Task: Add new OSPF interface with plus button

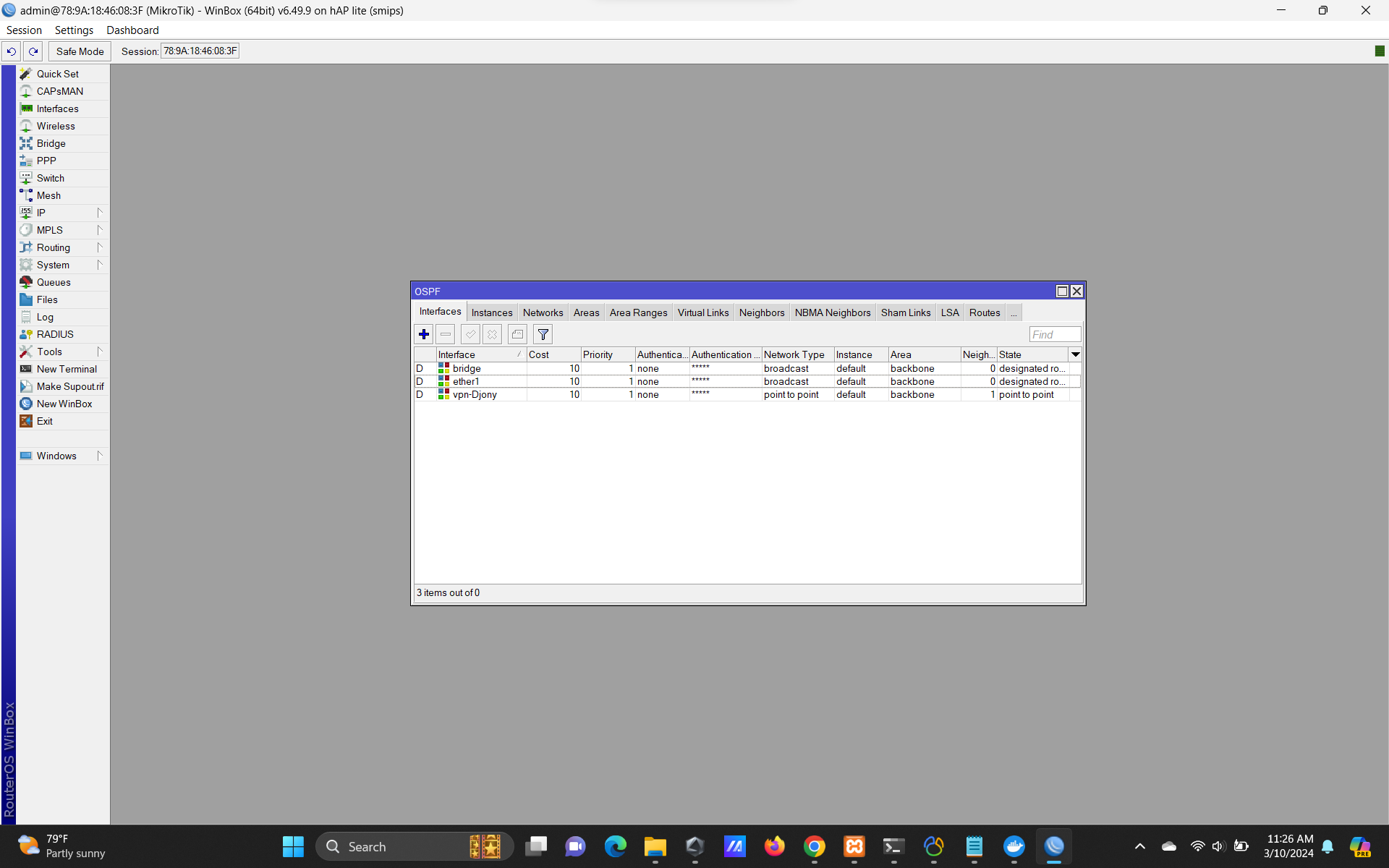Action: 424,334
